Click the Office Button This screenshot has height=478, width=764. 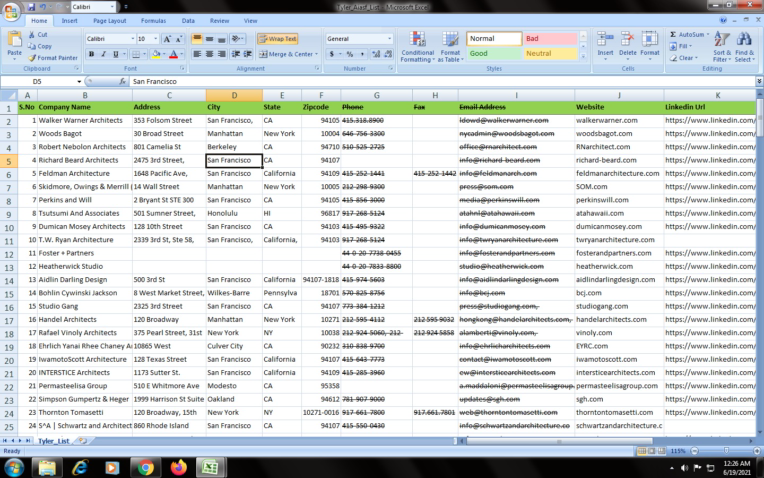[x=11, y=11]
